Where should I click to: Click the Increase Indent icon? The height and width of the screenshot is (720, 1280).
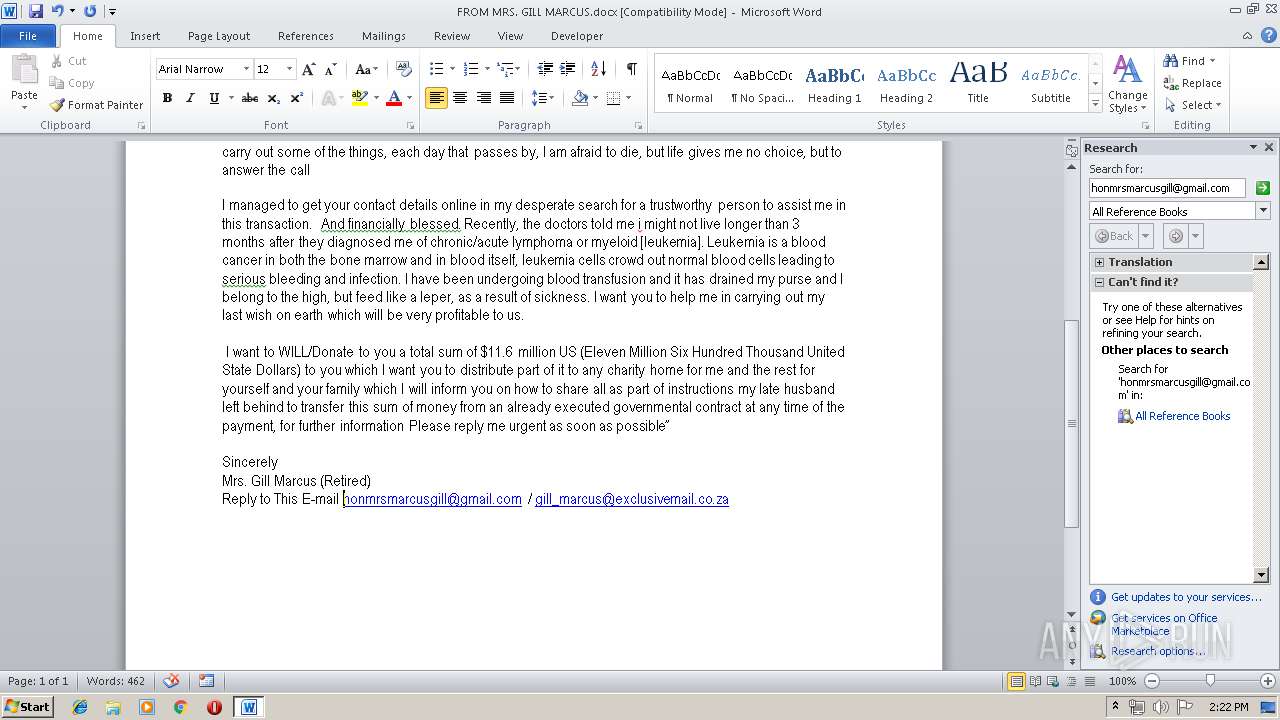click(x=568, y=69)
